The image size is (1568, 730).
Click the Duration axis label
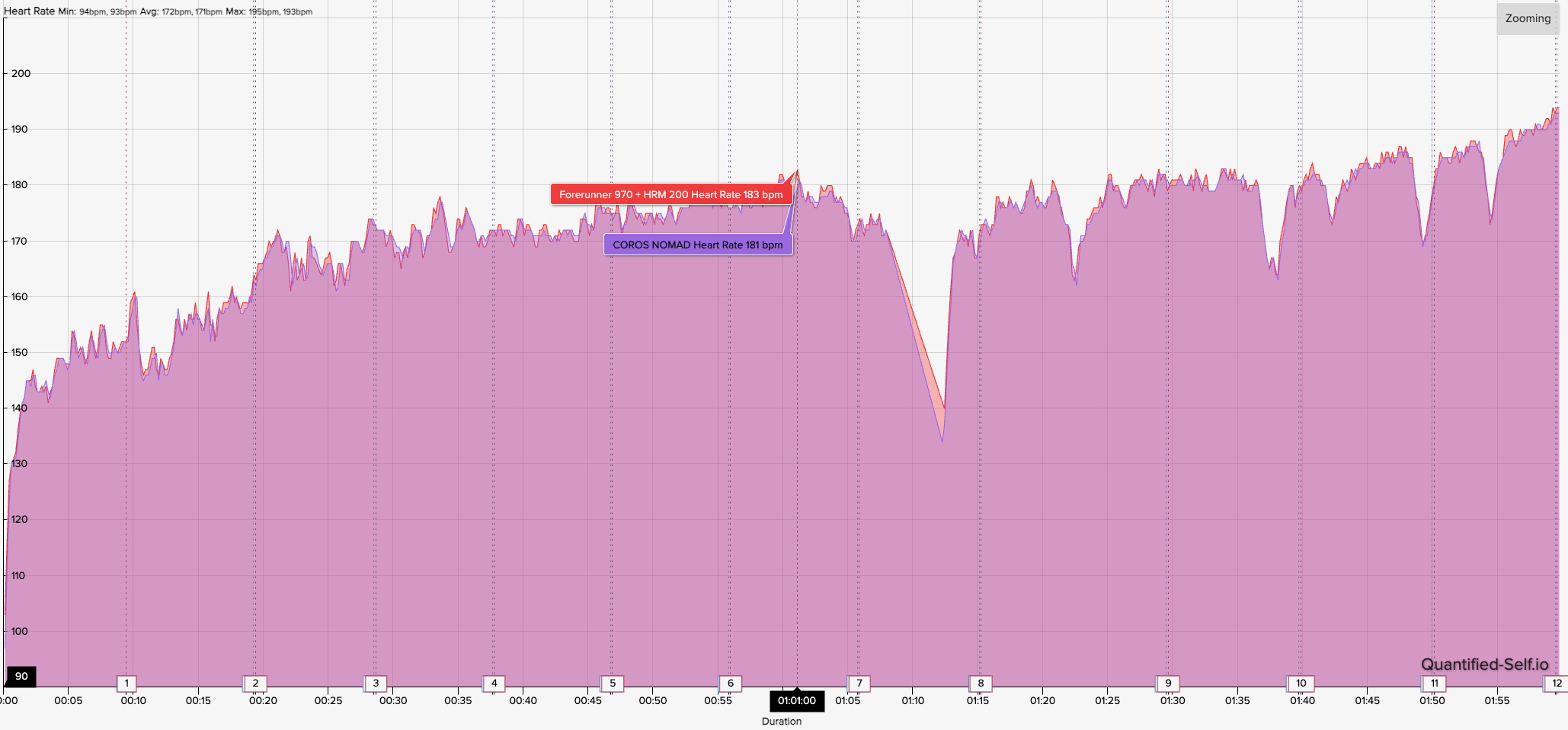point(782,721)
